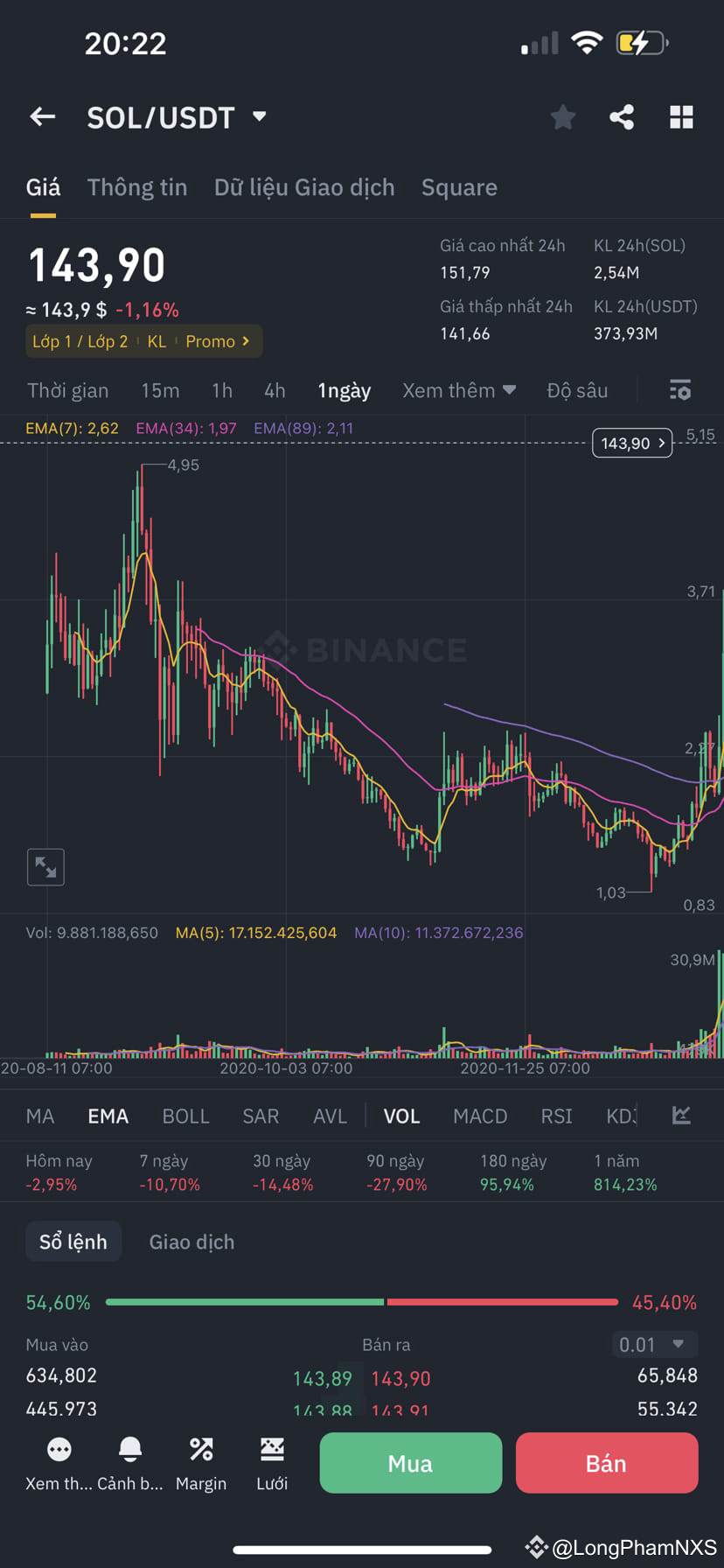Tap the back arrow to exit chart
The width and height of the screenshot is (724, 1568).
click(x=42, y=116)
